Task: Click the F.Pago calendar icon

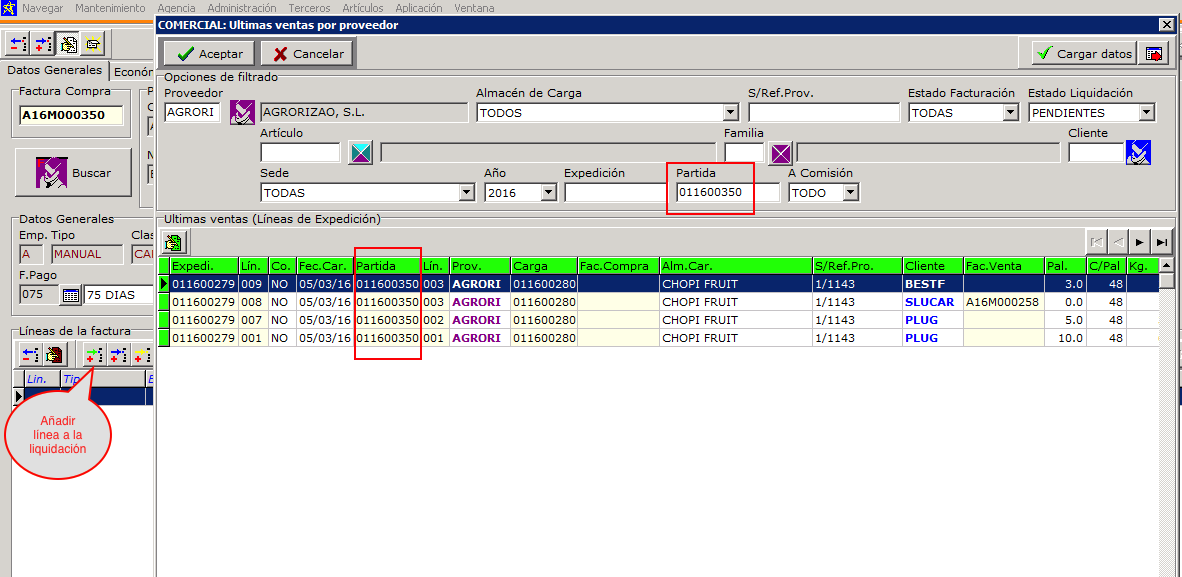Action: point(71,295)
